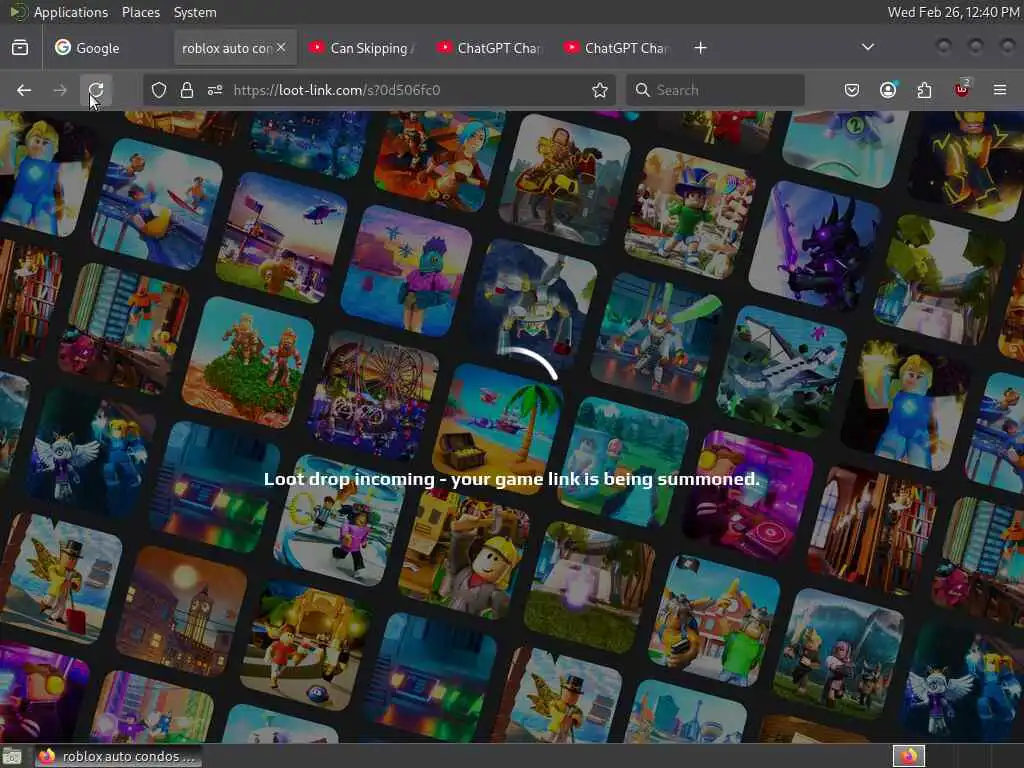Click the Firefox workspace switcher icon
The width and height of the screenshot is (1024, 768).
pos(909,756)
